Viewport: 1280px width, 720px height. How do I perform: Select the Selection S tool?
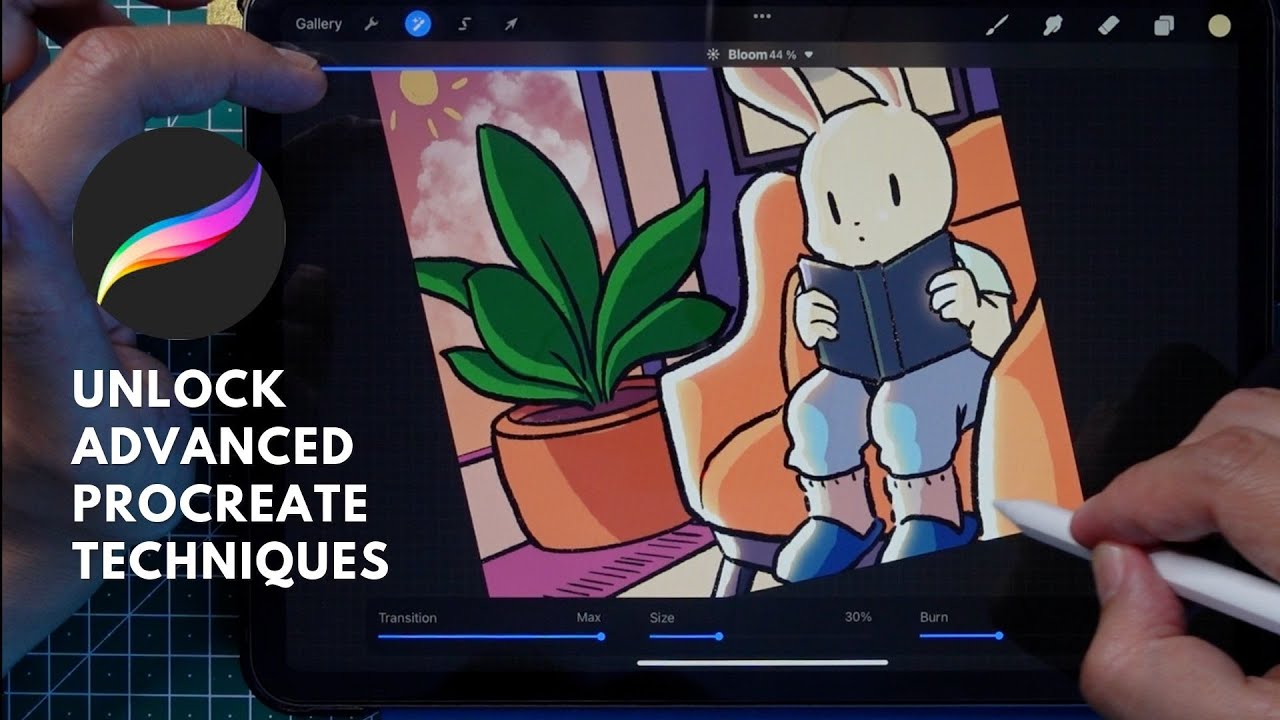click(465, 24)
